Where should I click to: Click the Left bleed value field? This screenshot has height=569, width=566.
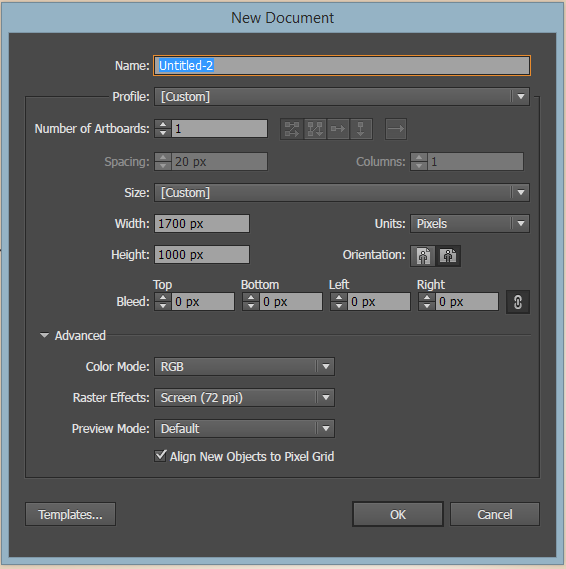(x=379, y=302)
